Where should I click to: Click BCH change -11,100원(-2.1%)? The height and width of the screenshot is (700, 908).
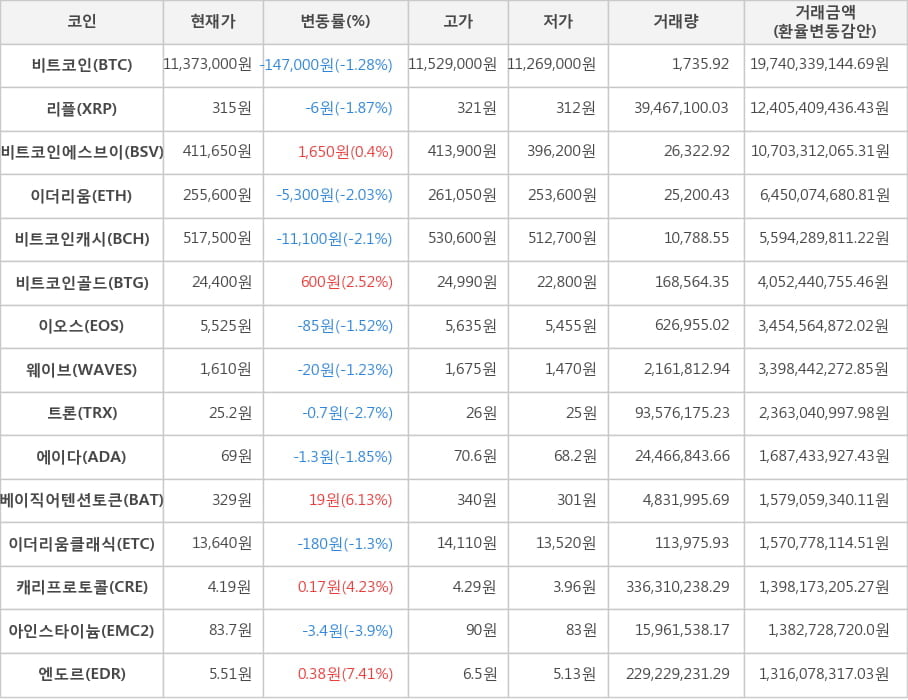(335, 239)
